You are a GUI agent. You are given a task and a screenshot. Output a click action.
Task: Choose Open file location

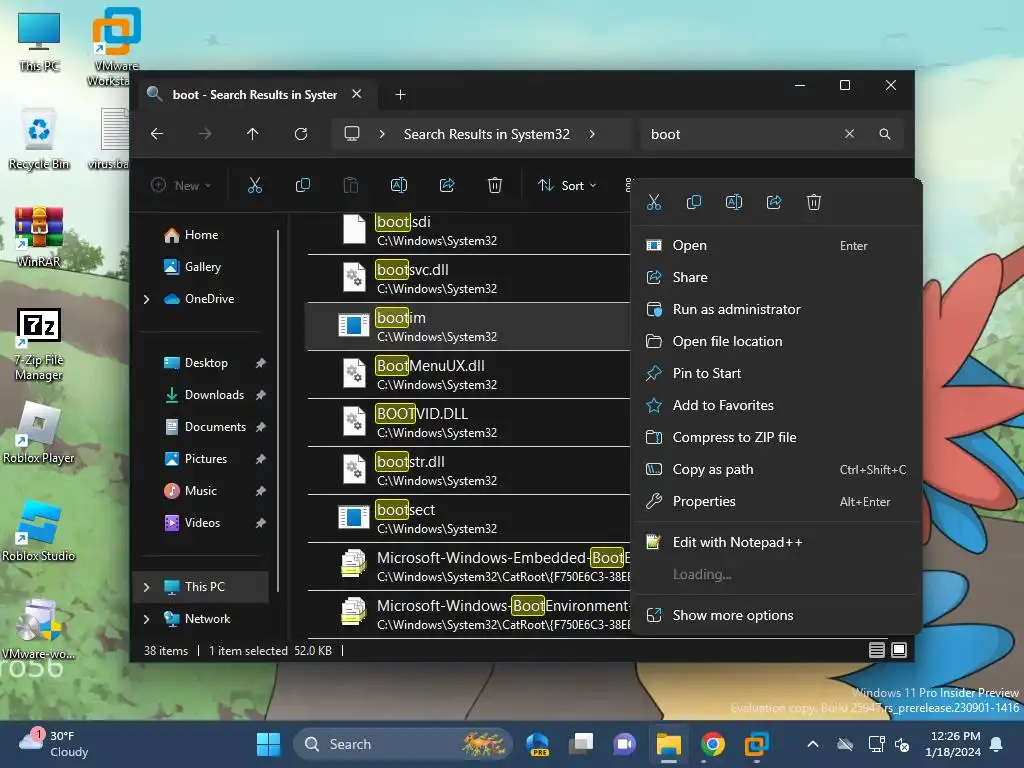click(x=777, y=342)
